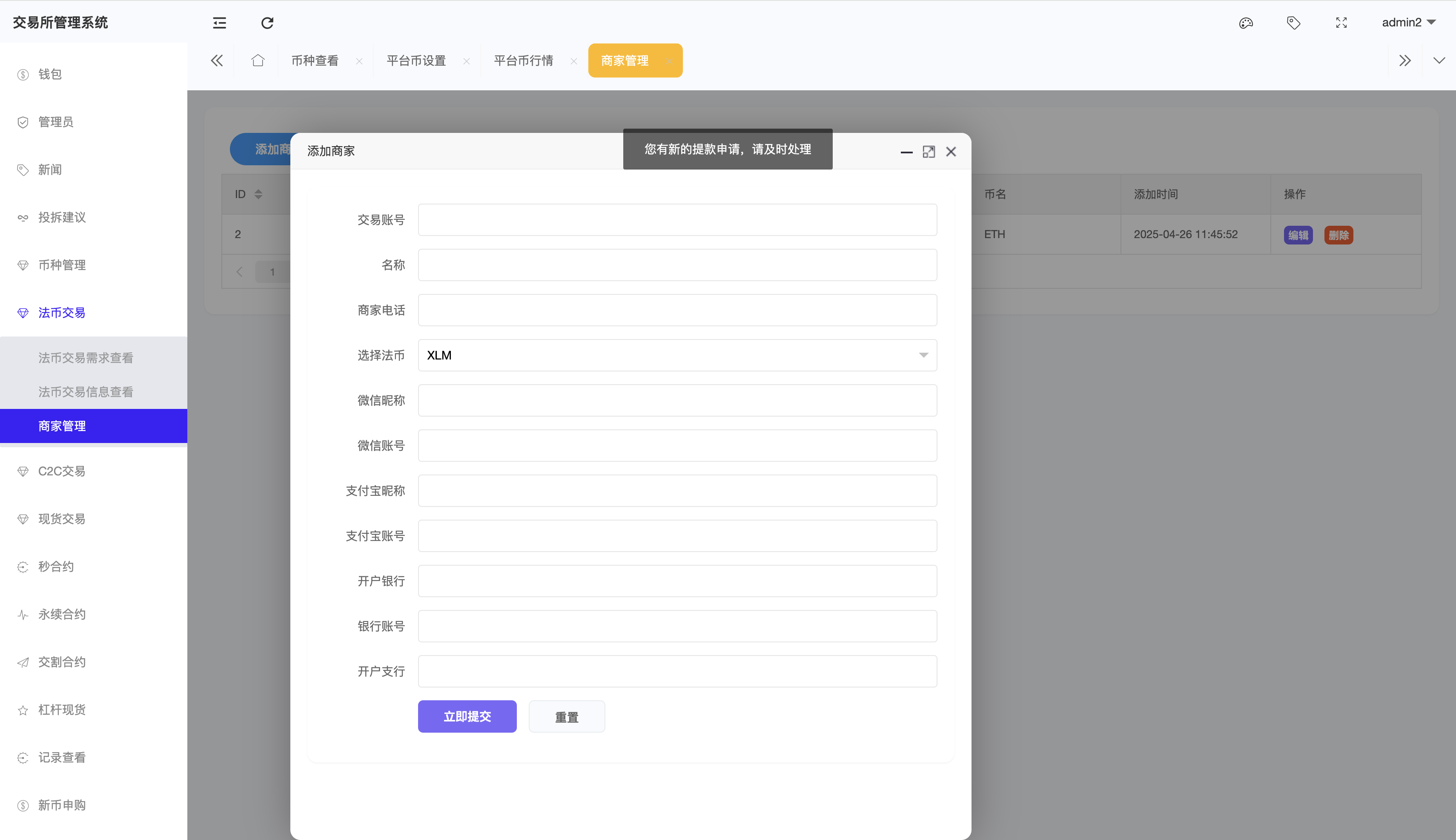
Task: Sort table by ID column arrows
Action: tap(258, 194)
